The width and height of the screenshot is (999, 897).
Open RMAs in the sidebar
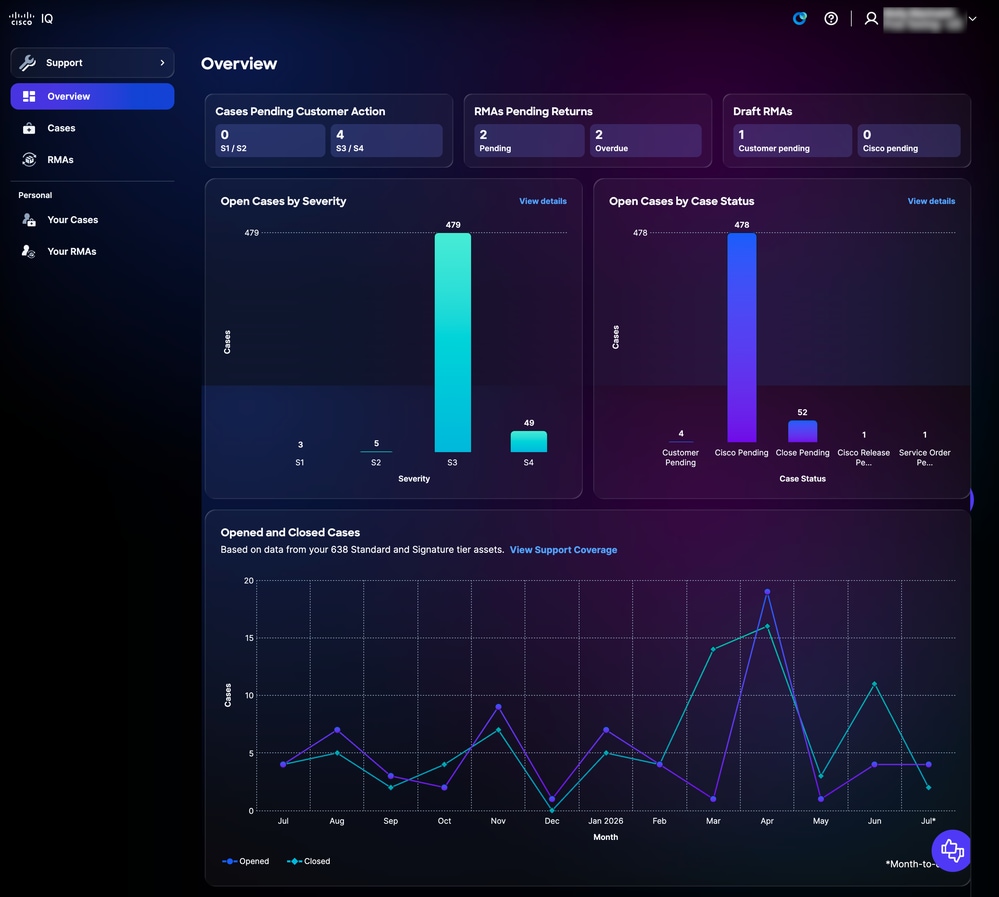92,160
